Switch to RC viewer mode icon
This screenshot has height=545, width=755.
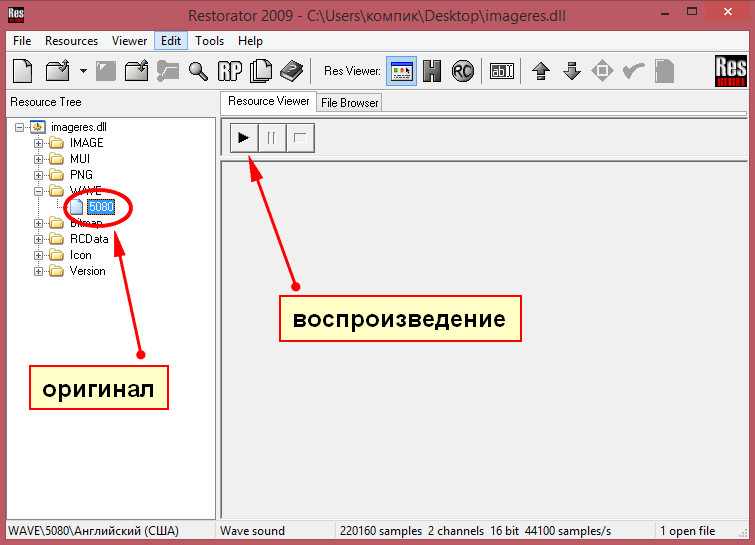pos(463,71)
